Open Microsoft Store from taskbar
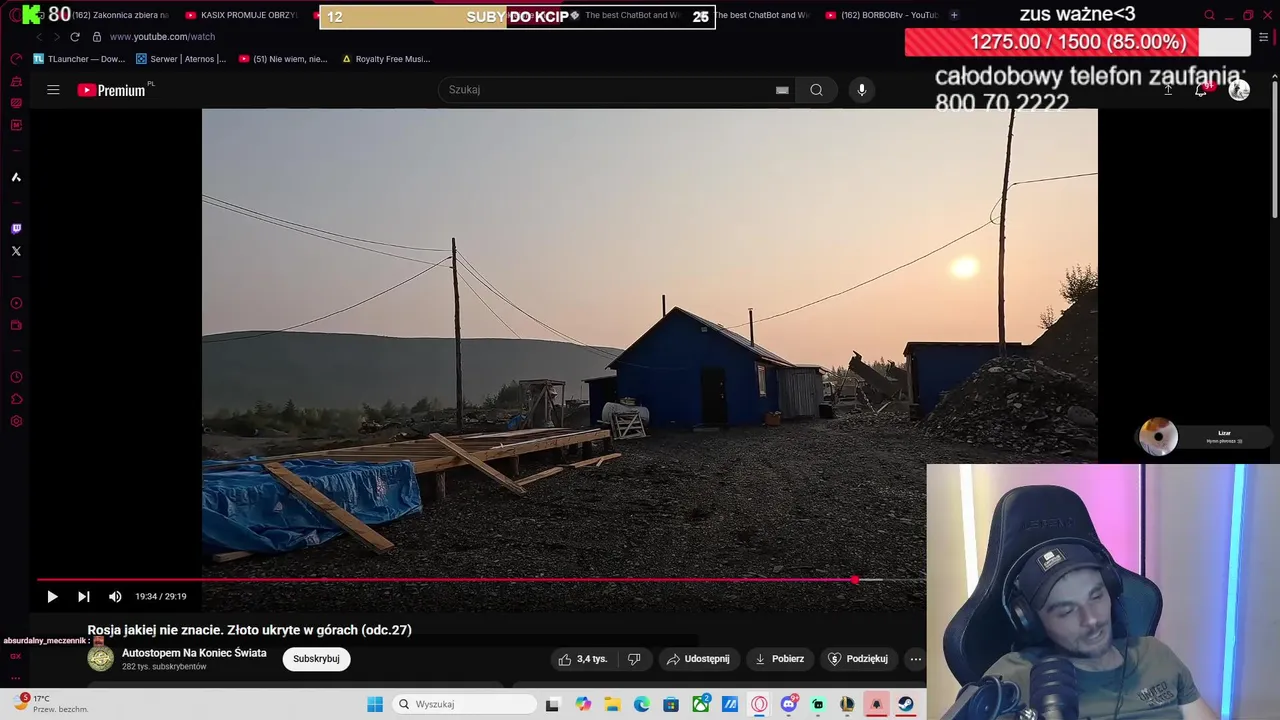Screen dimensions: 1280x720 click(x=671, y=704)
